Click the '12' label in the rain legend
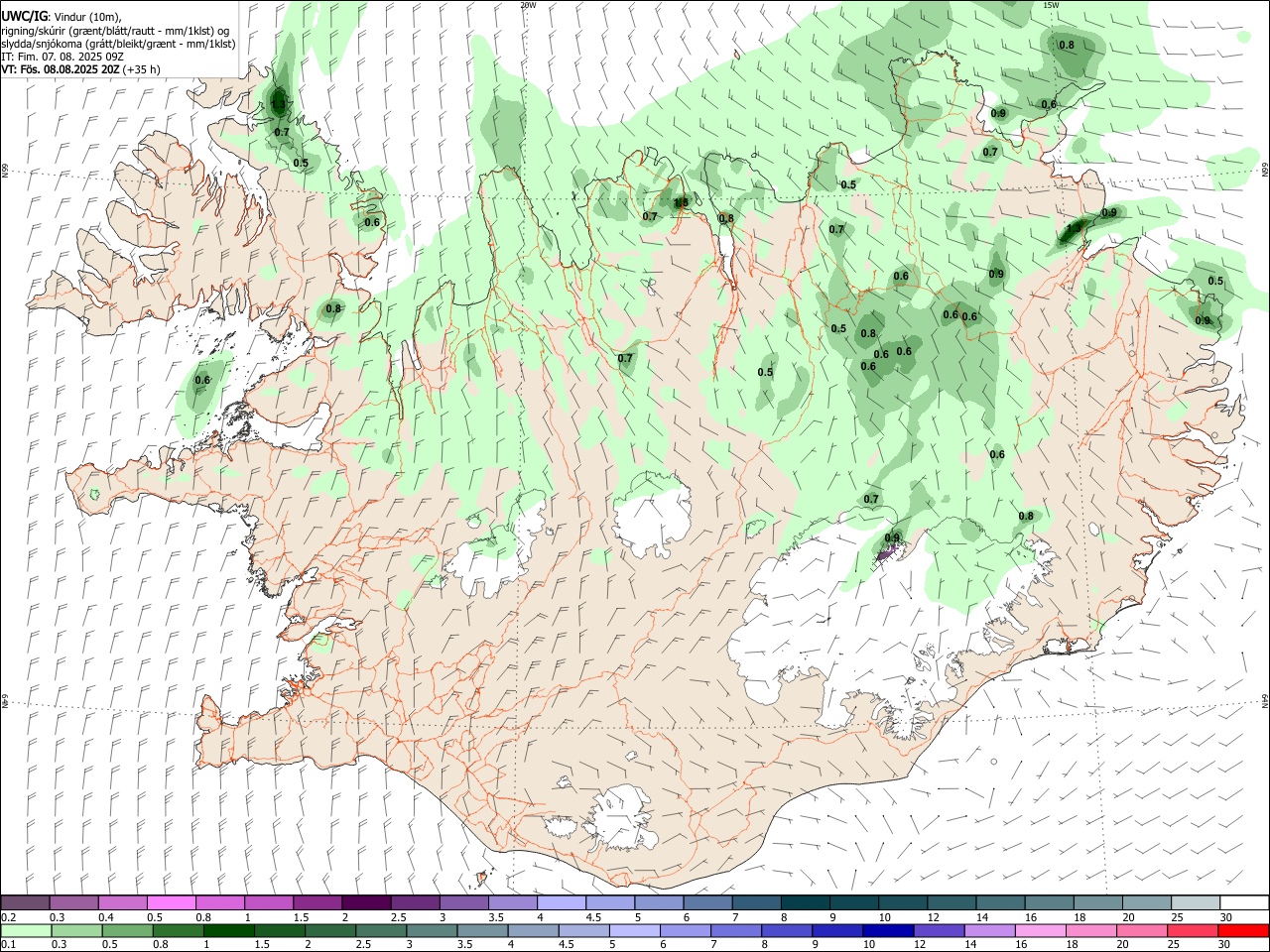 (x=920, y=945)
